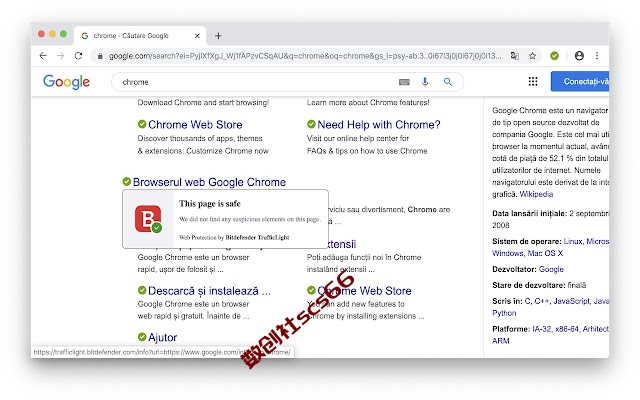Bookmark this page with the star icon
Image resolution: width=640 pixels, height=400 pixels.
(532, 56)
